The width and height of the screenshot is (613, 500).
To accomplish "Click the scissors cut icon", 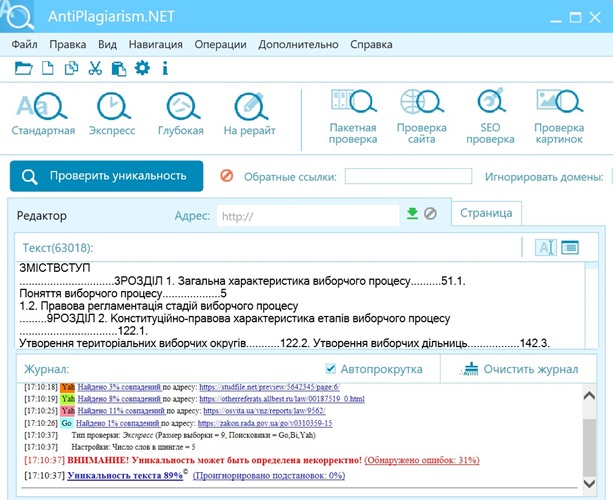I will [95, 68].
